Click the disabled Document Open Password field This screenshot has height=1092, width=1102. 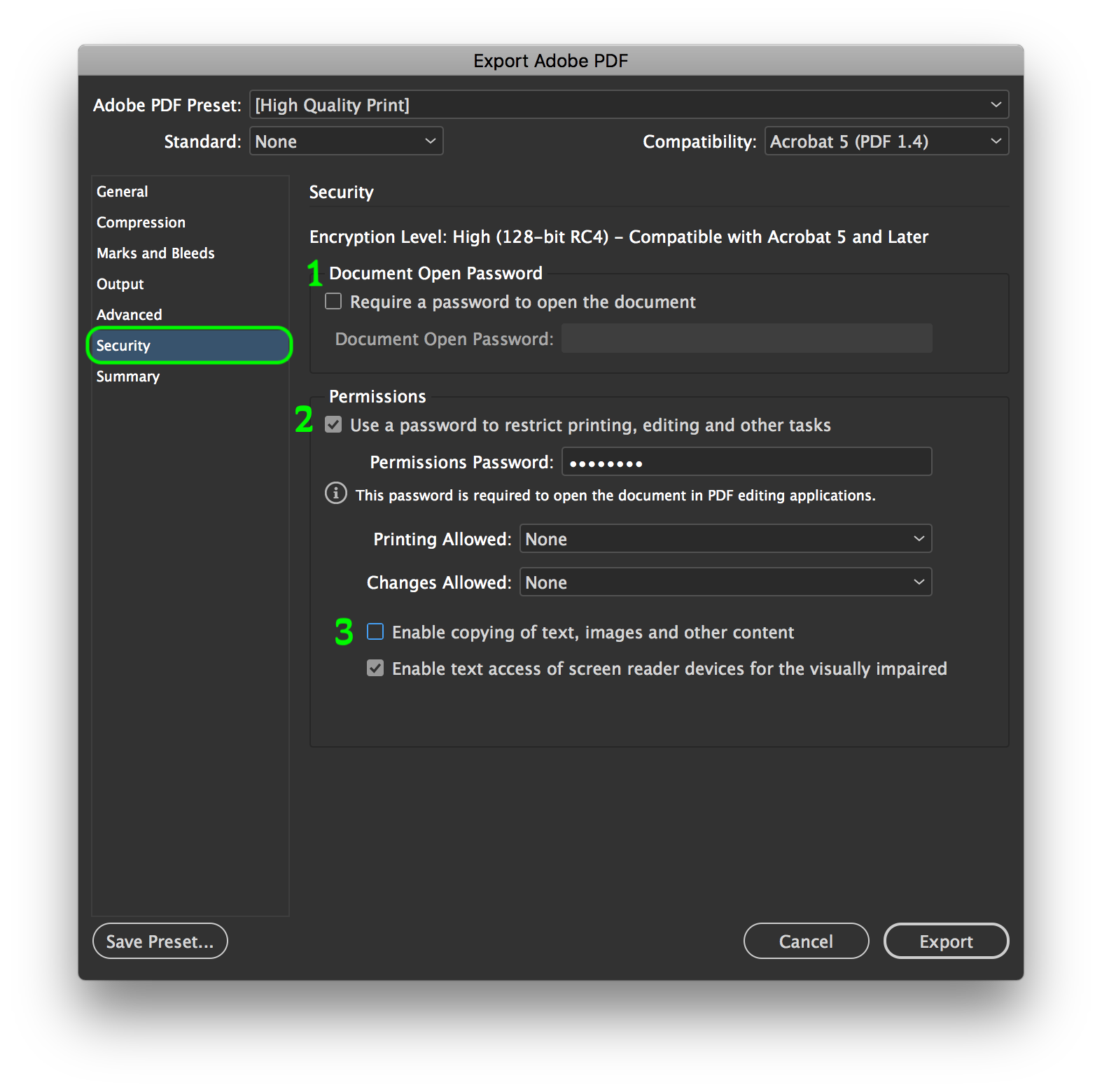pyautogui.click(x=746, y=339)
